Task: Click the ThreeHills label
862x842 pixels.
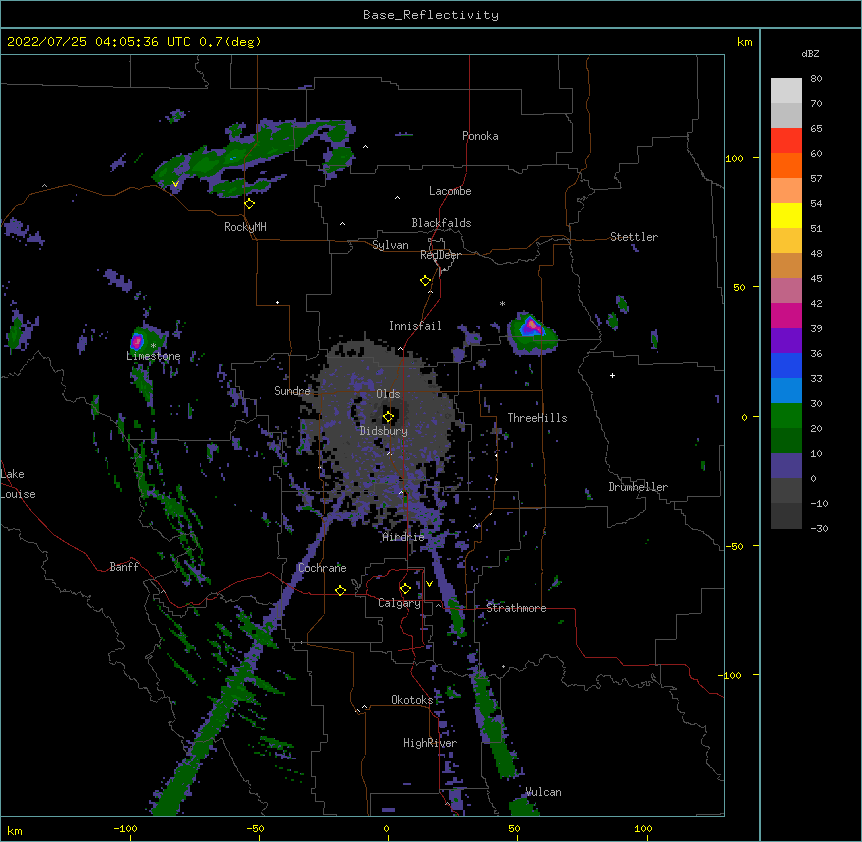Action: point(537,418)
